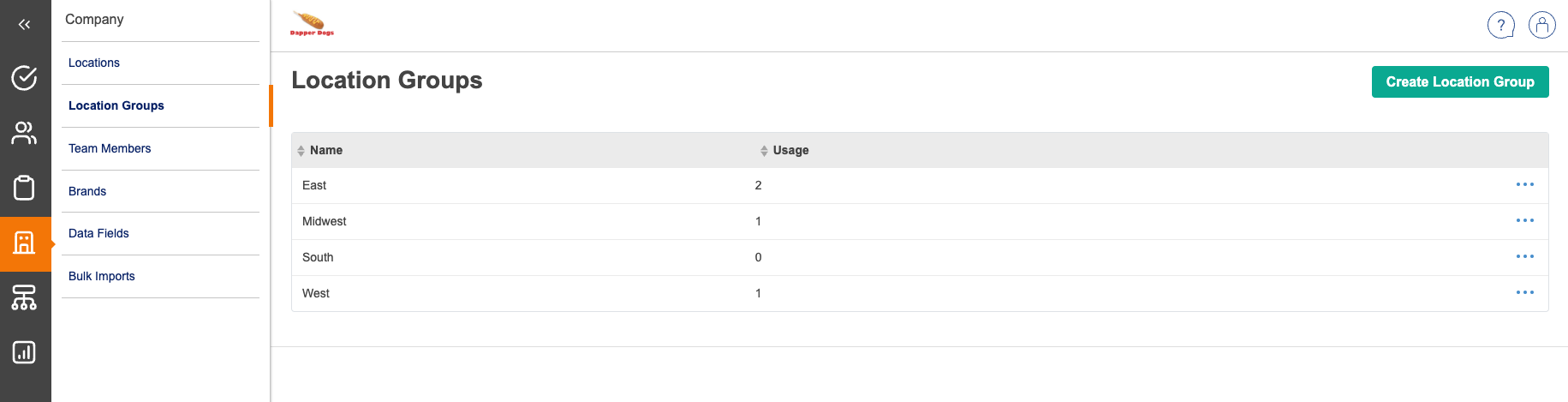Open actions menu for East group
Screen dimensions: 1568x402
[1525, 185]
